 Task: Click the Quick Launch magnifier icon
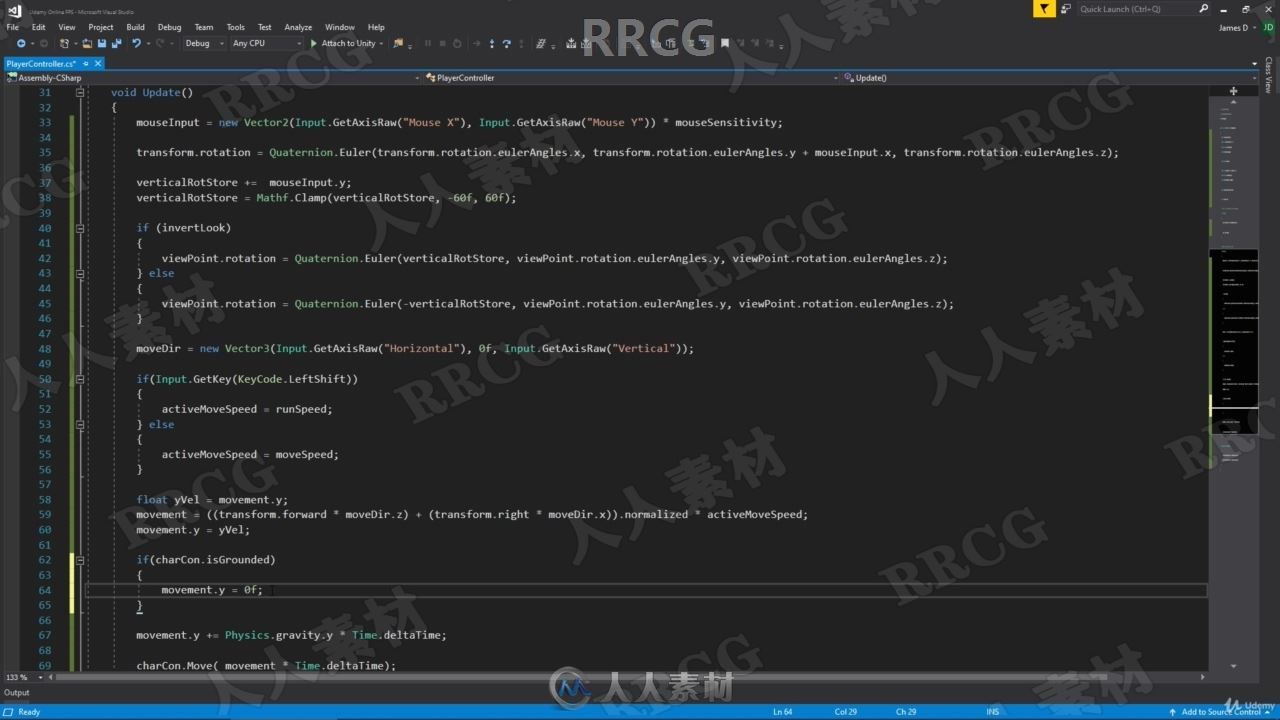(1203, 9)
